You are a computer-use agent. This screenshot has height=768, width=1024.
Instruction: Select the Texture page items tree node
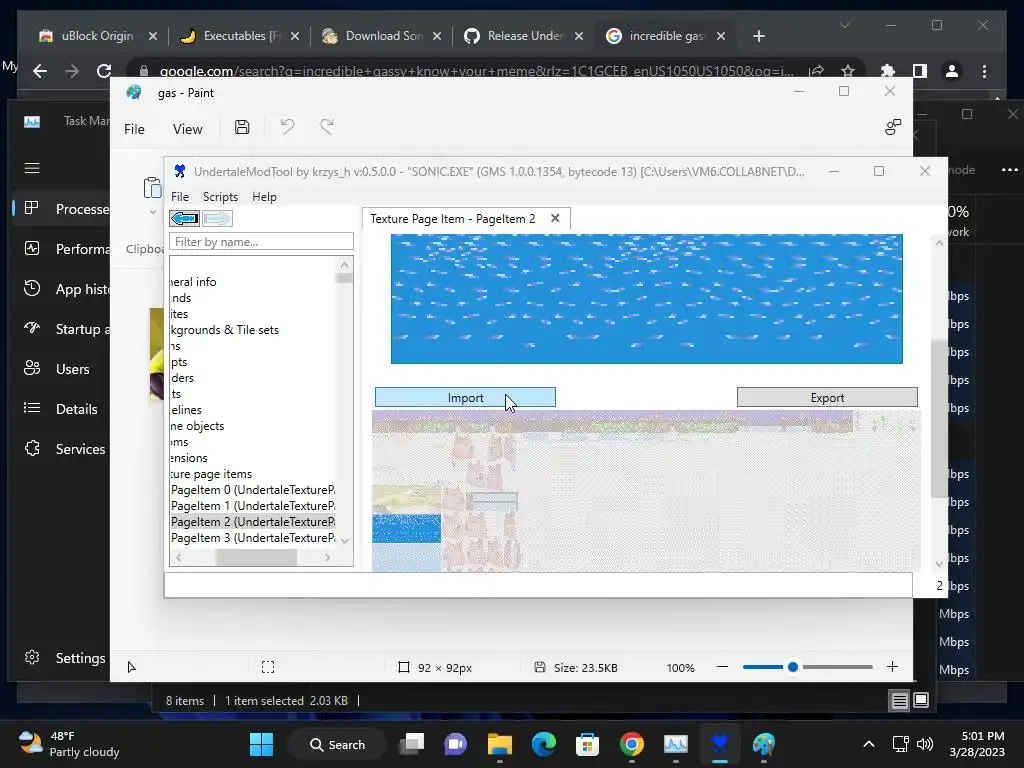[x=211, y=473]
